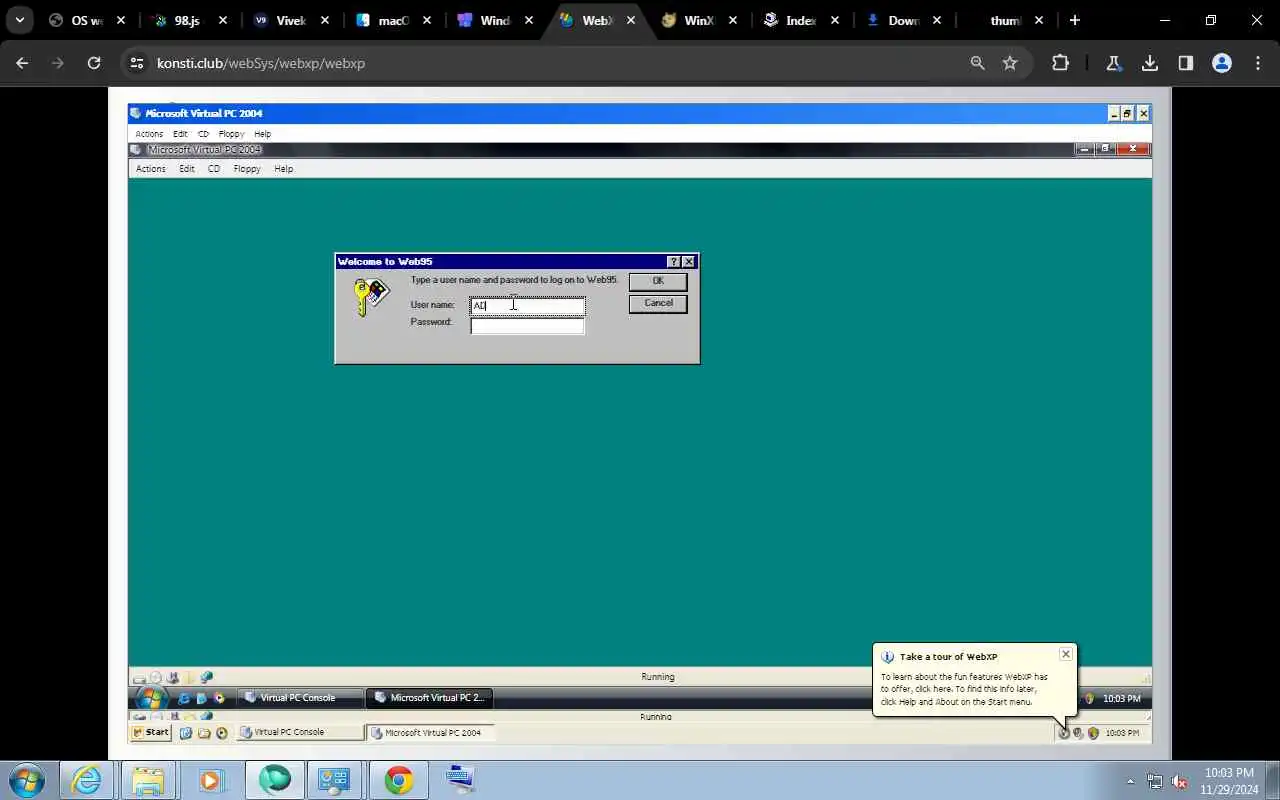The height and width of the screenshot is (800, 1280).
Task: Go back in Chrome
Action: tap(22, 63)
